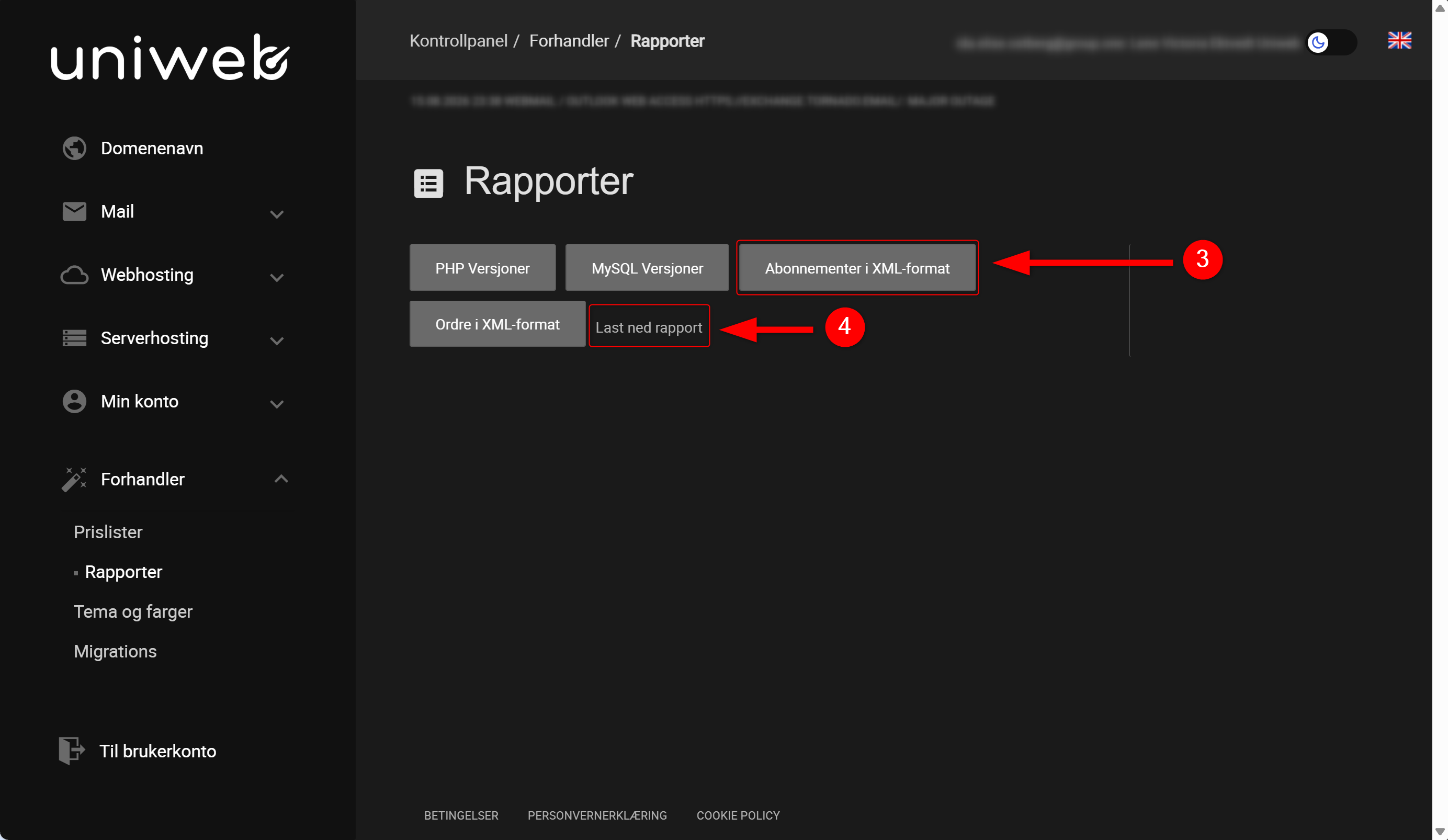Switch language via the UK flag

coord(1399,41)
